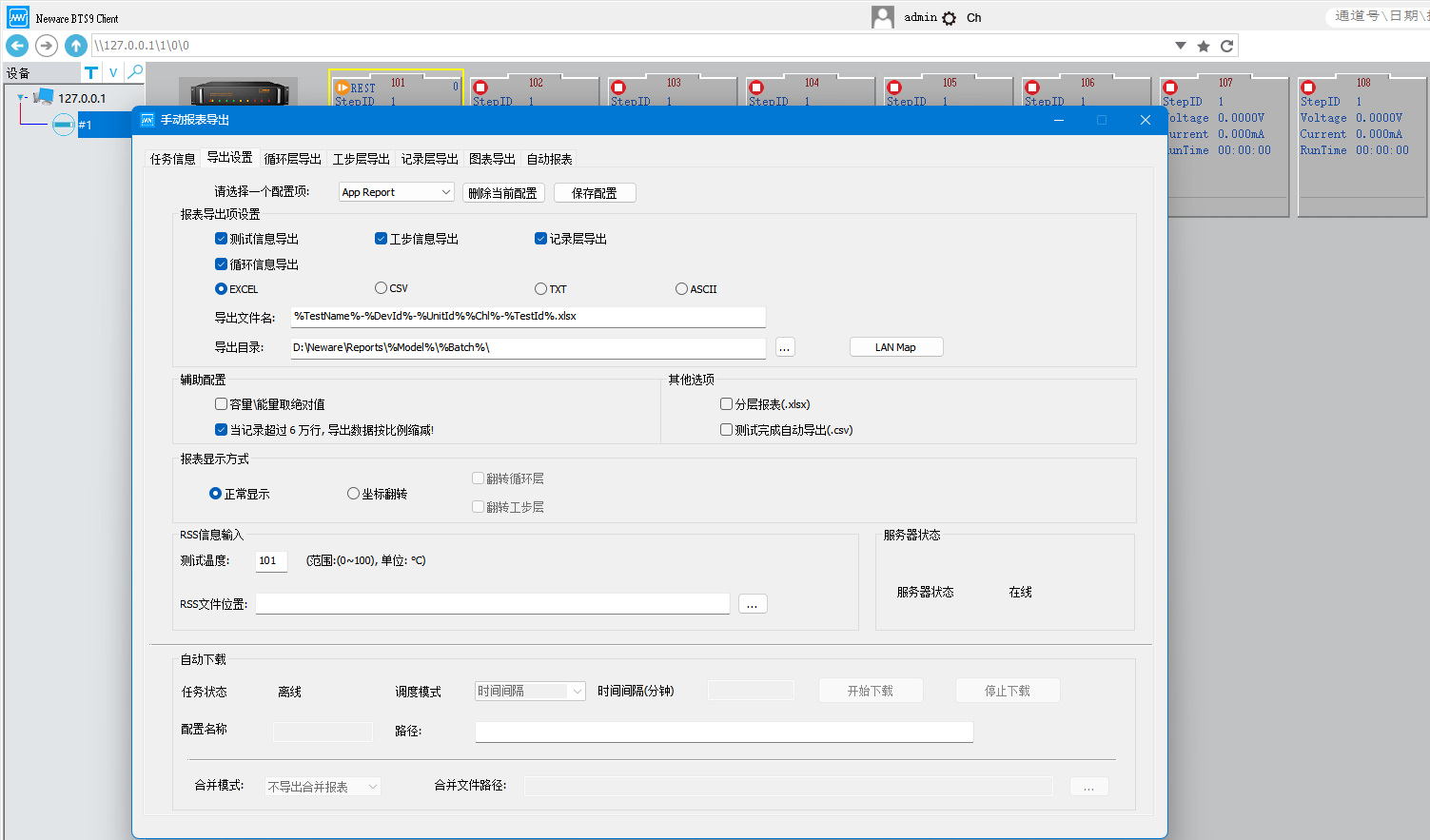Click the forward navigation arrow icon
The width and height of the screenshot is (1430, 840).
[47, 46]
